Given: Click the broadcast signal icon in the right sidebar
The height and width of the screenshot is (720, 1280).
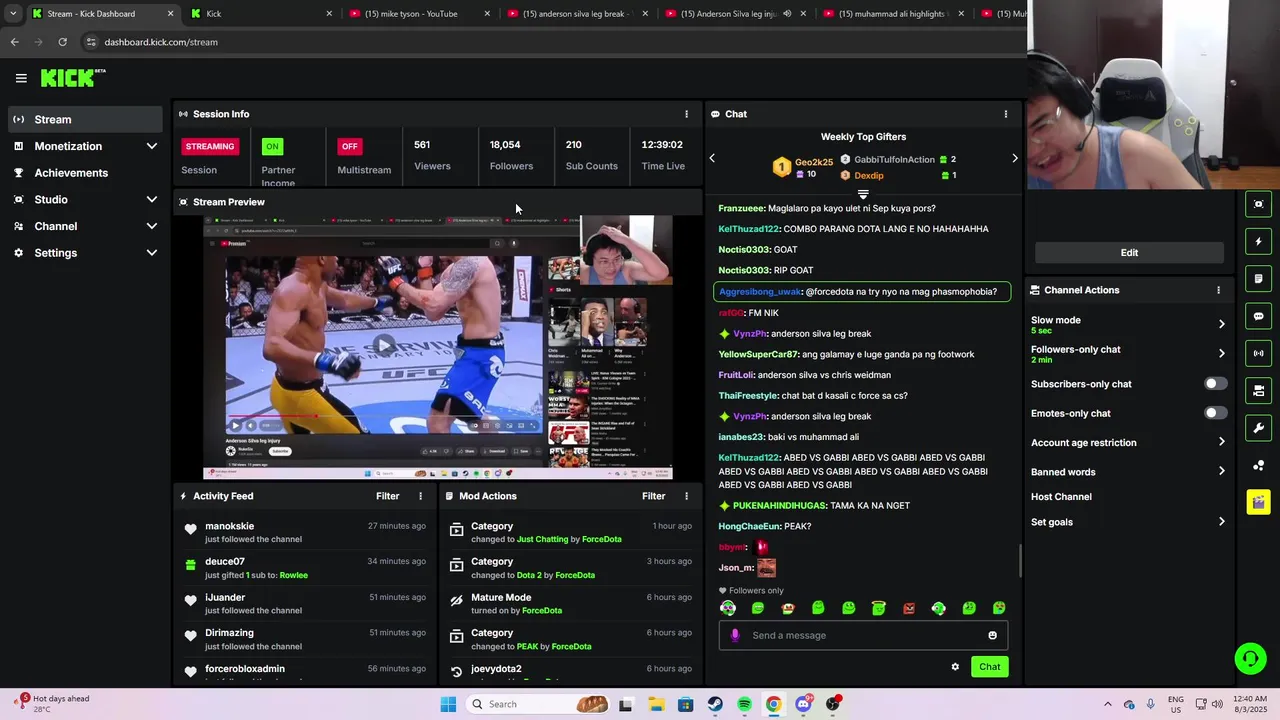Looking at the screenshot, I should 1259,353.
